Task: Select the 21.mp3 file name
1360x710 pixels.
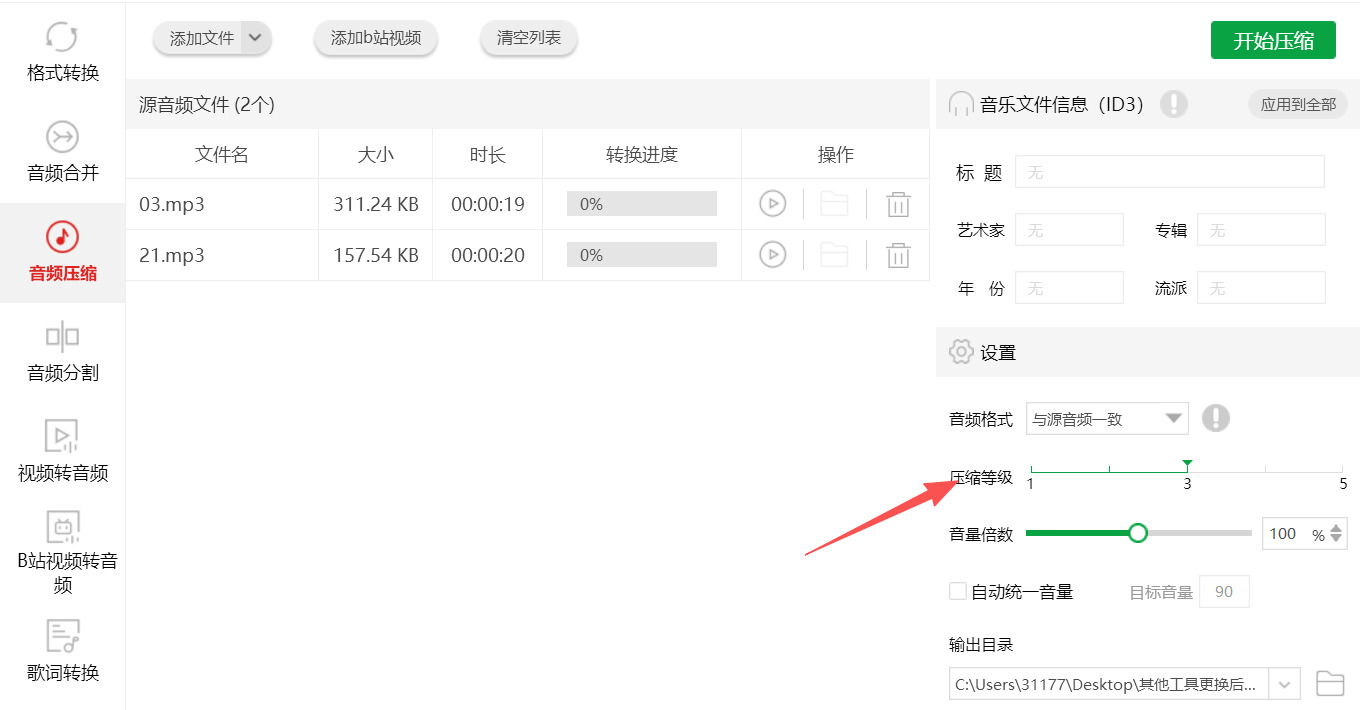Action: tap(172, 256)
